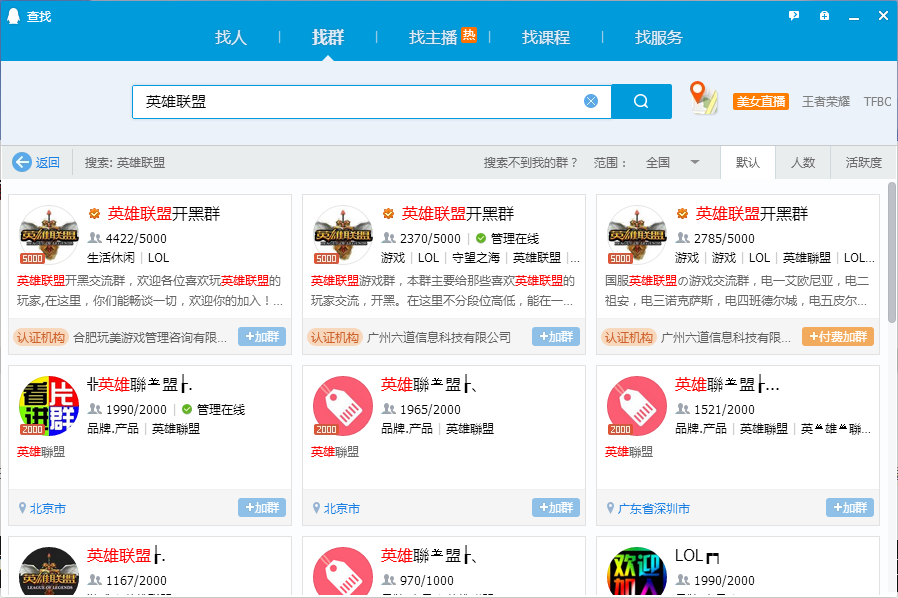
Task: Open the 看片讲群 colorful avatar
Action: tap(49, 406)
